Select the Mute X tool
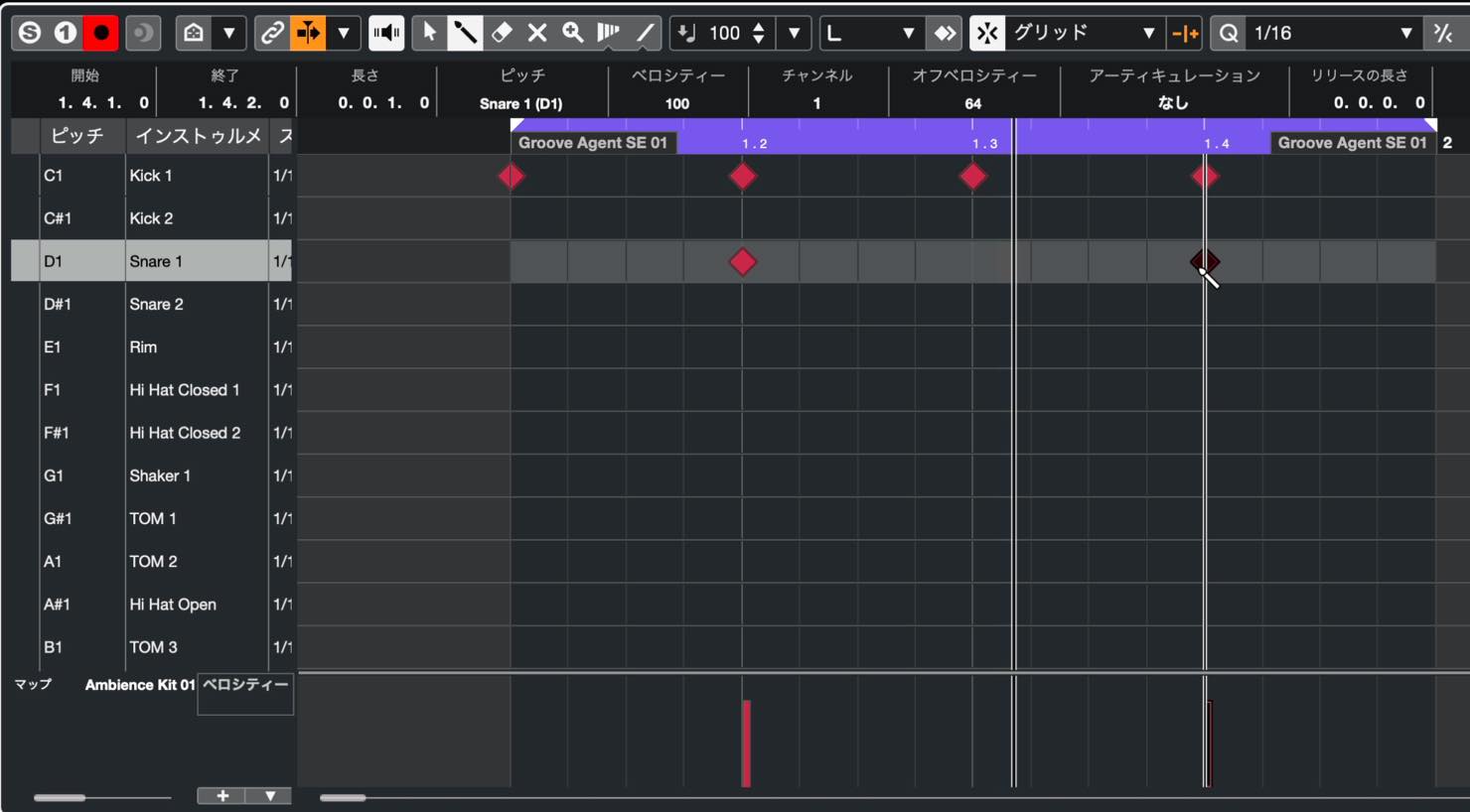The height and width of the screenshot is (812, 1470). pyautogui.click(x=537, y=33)
